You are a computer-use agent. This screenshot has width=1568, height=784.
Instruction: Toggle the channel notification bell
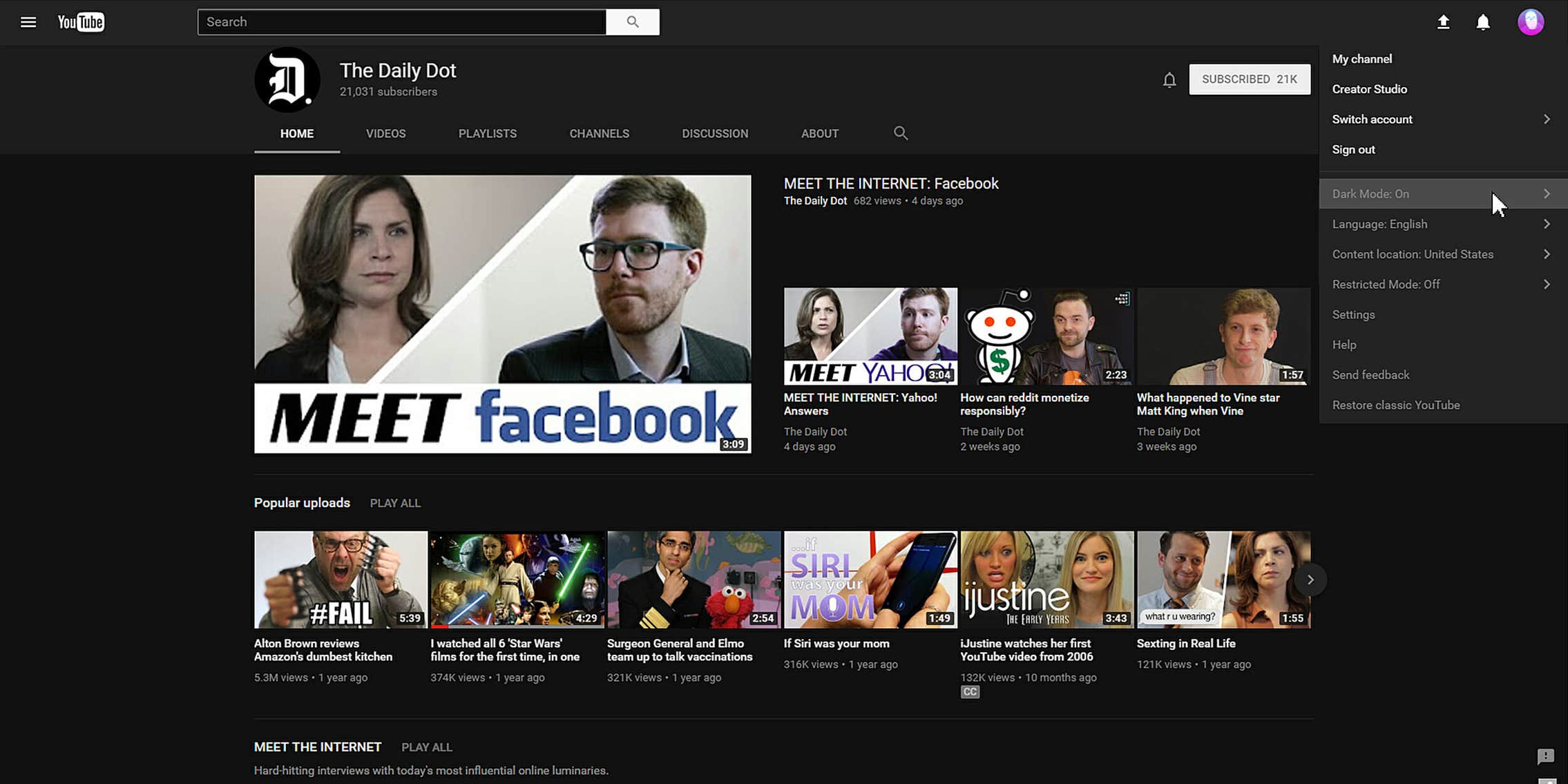click(1169, 80)
